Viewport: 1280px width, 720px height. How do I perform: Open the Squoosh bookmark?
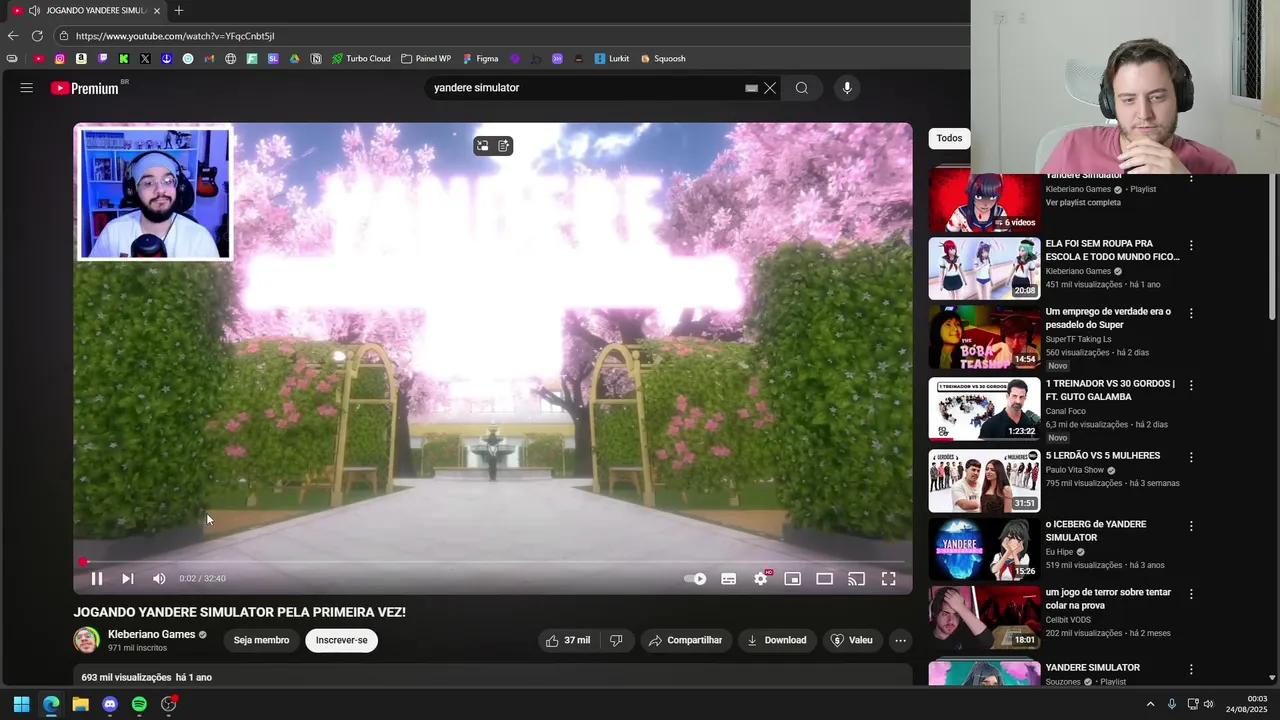(663, 59)
